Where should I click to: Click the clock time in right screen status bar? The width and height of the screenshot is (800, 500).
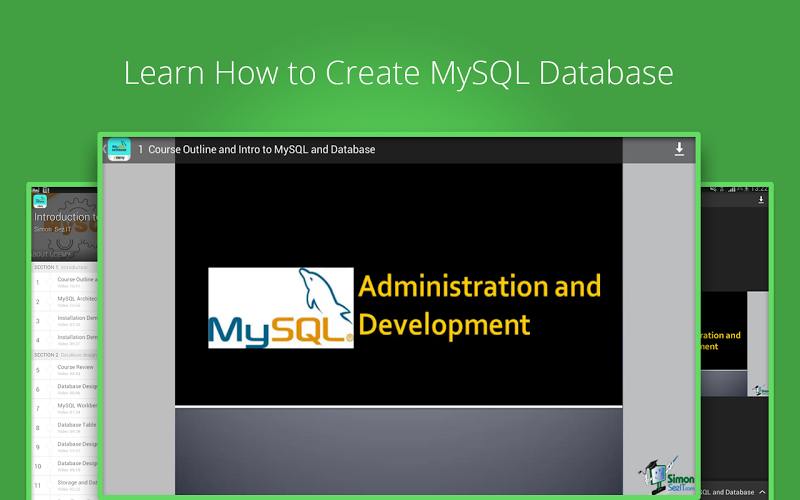759,189
